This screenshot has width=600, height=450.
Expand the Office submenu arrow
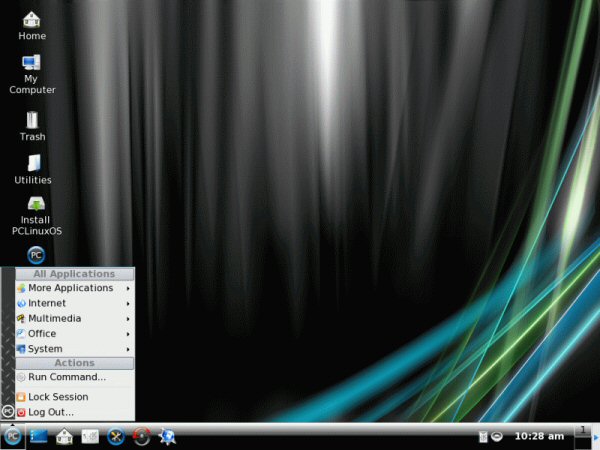pyautogui.click(x=127, y=334)
